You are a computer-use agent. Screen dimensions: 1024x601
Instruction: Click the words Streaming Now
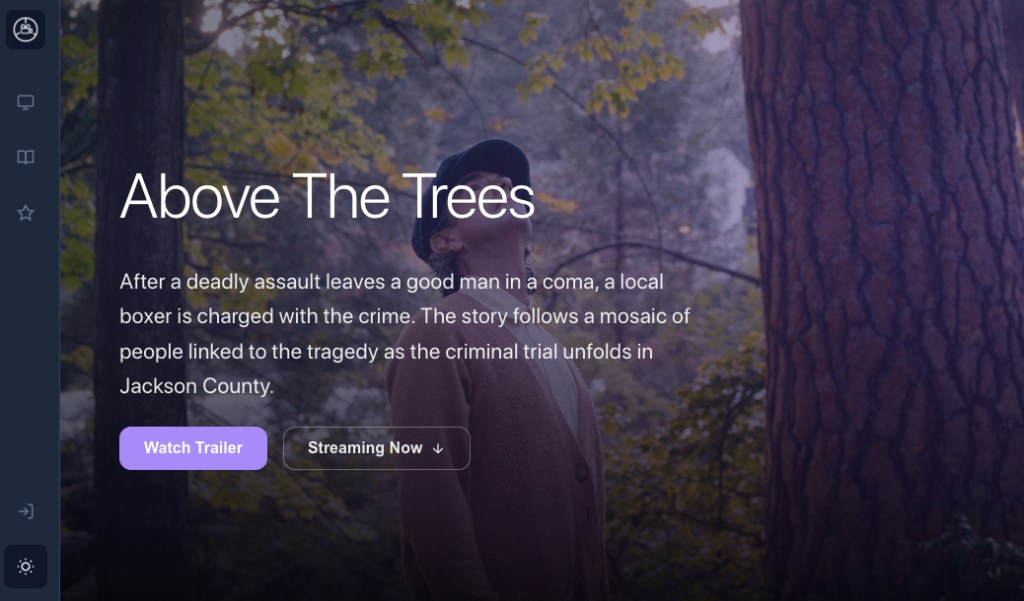[x=365, y=448]
